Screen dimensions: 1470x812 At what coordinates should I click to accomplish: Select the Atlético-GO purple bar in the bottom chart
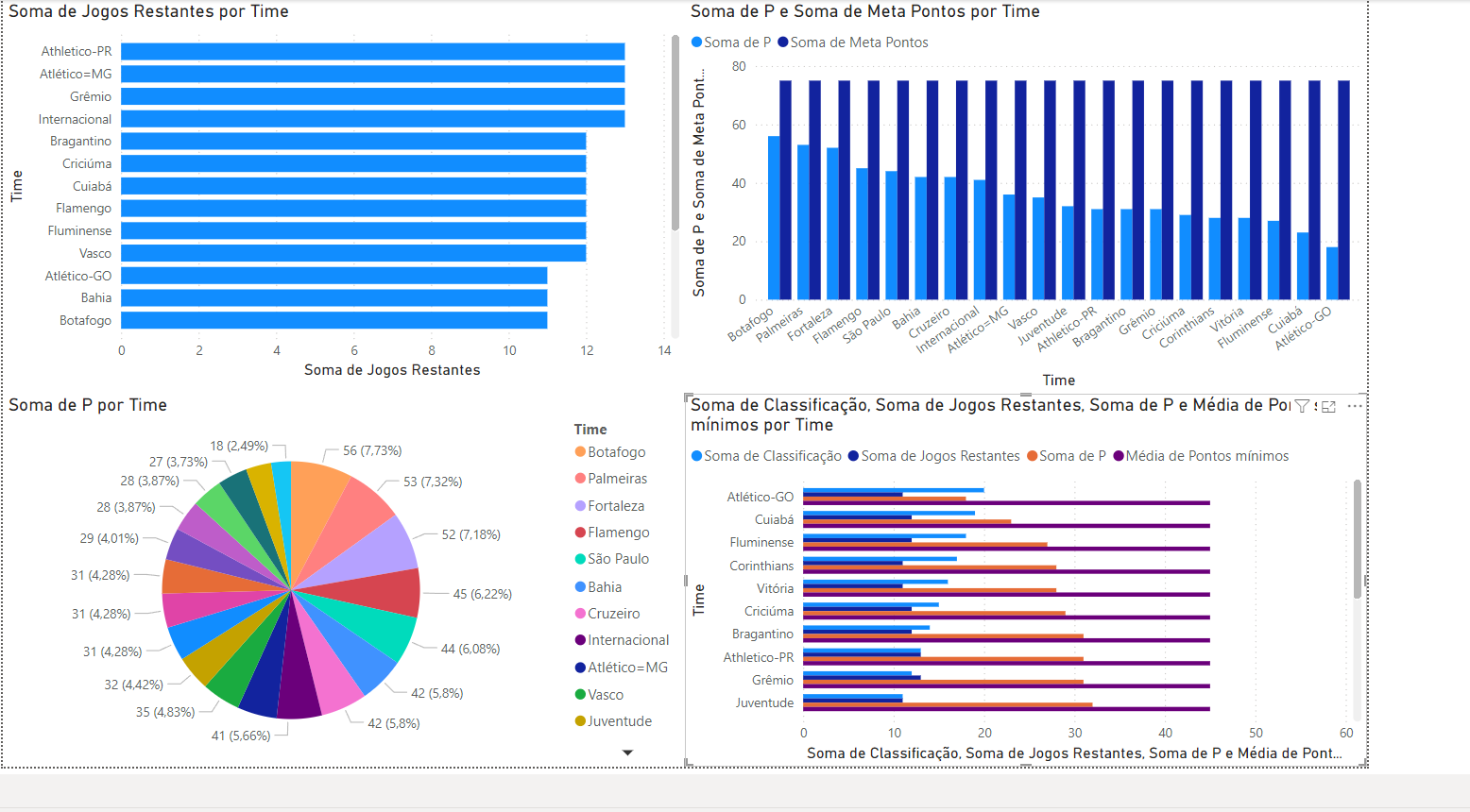point(1006,502)
